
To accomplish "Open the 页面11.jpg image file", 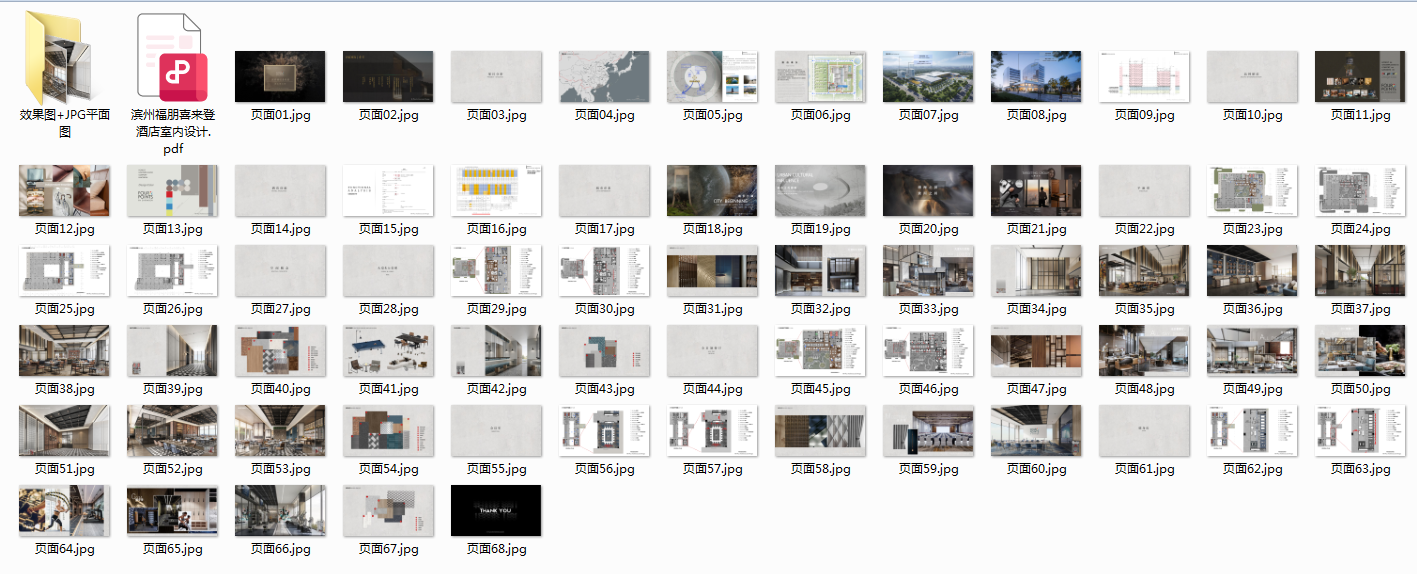I will [x=1360, y=77].
